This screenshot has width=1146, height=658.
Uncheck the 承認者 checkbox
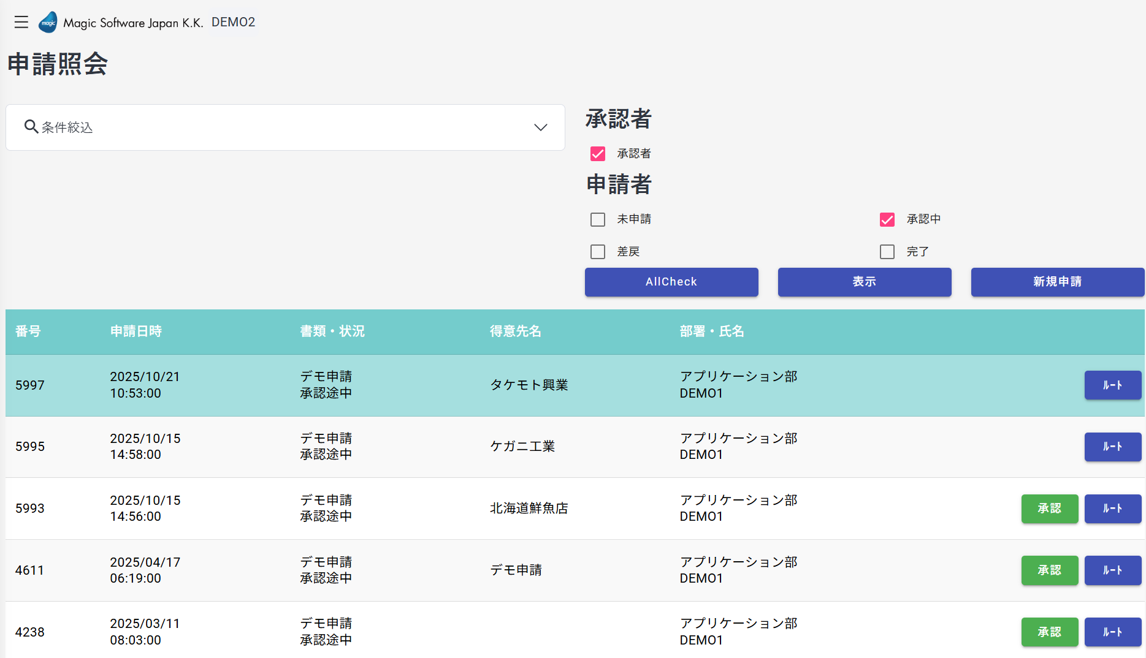[x=598, y=154]
